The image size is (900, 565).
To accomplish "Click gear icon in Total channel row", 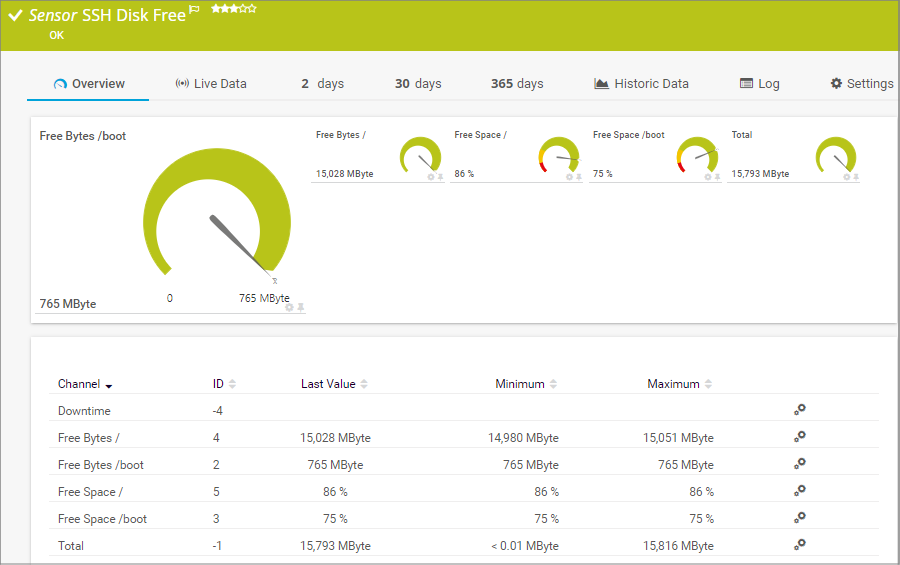I will tap(799, 545).
